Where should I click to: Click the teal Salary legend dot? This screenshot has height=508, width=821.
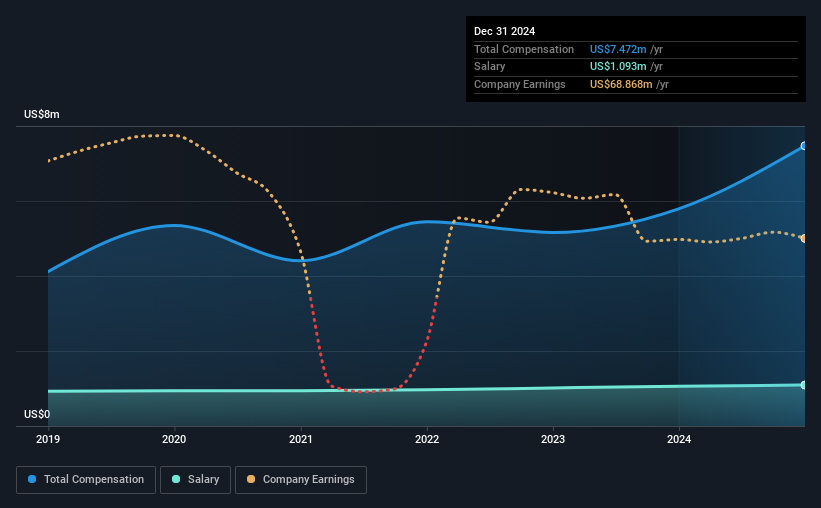click(176, 479)
